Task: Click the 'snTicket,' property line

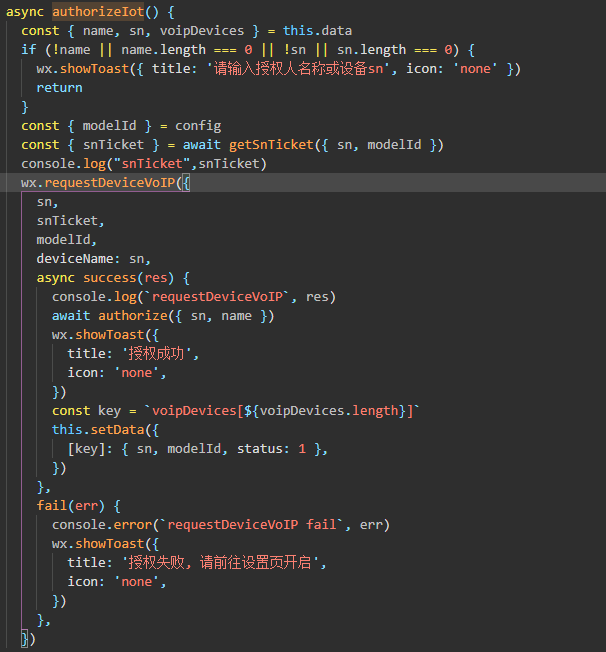Action: click(x=70, y=221)
